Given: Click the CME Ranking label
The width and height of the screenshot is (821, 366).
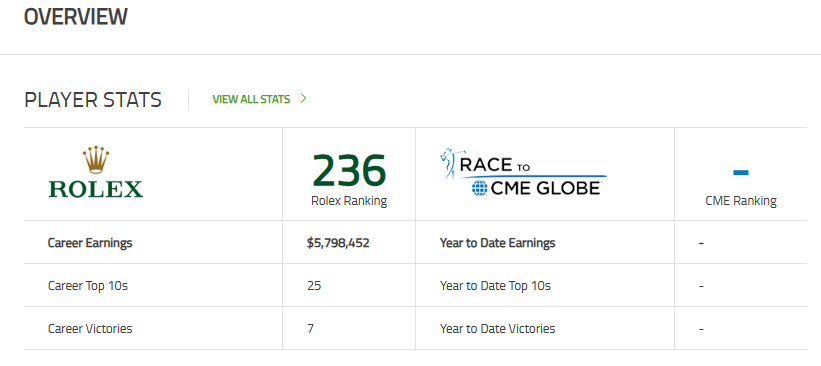Looking at the screenshot, I should click(x=740, y=201).
